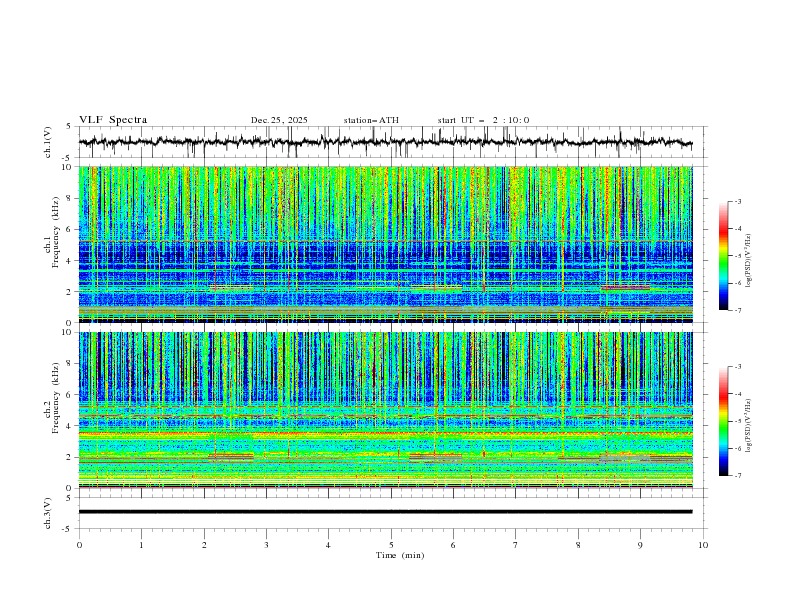Image resolution: width=792 pixels, height=612 pixels.
Task: Click the VLF Spectra title text
Action: point(113,120)
